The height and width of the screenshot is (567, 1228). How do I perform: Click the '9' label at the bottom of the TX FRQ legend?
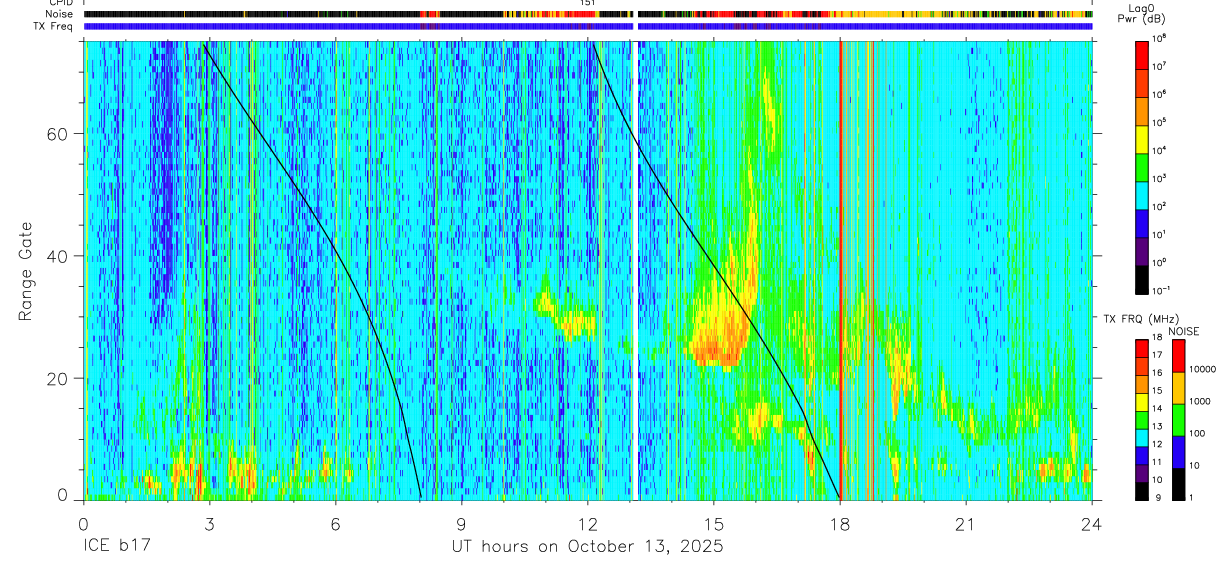[x=1158, y=497]
